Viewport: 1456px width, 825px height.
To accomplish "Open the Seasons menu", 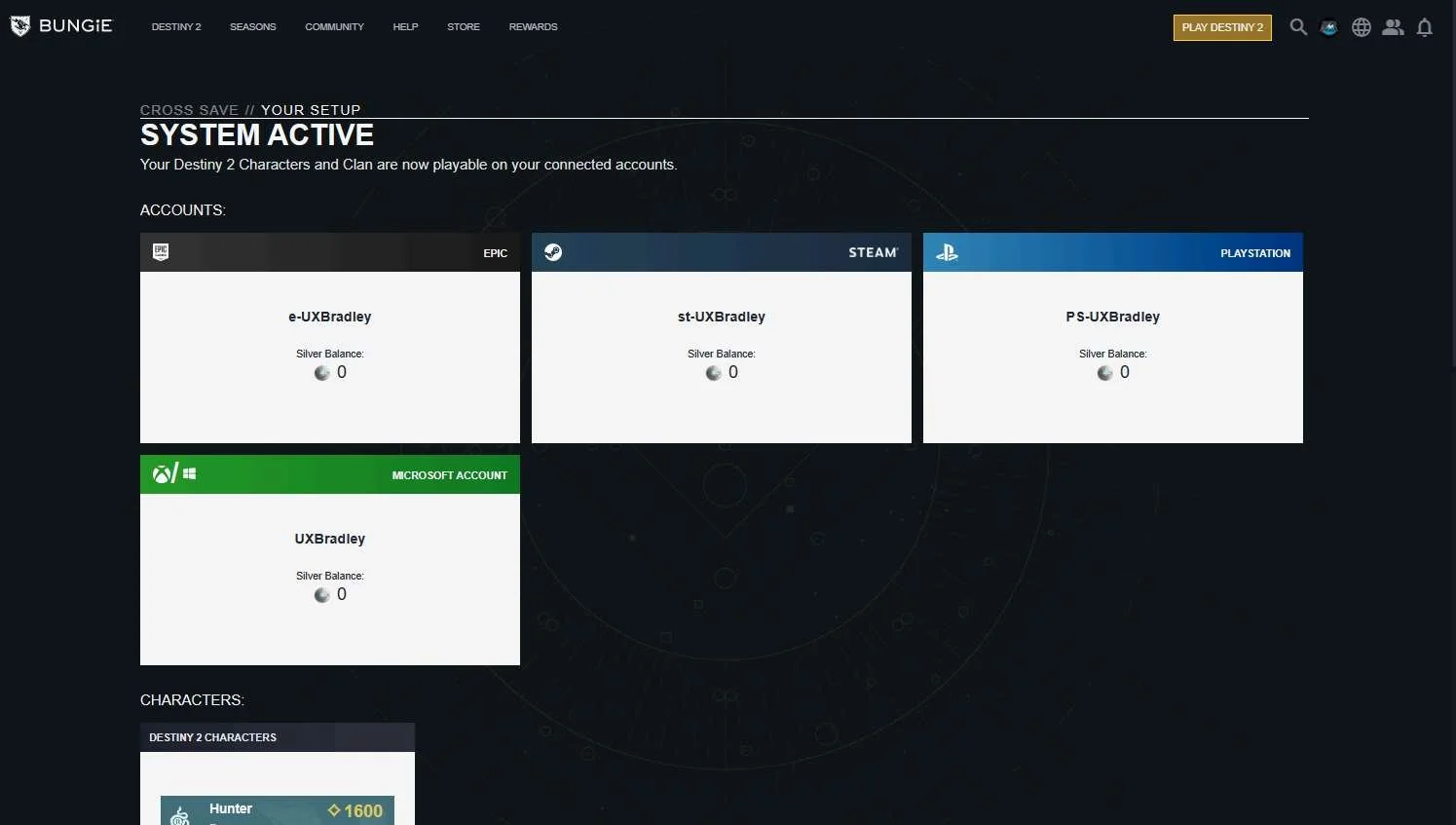I will 253,27.
